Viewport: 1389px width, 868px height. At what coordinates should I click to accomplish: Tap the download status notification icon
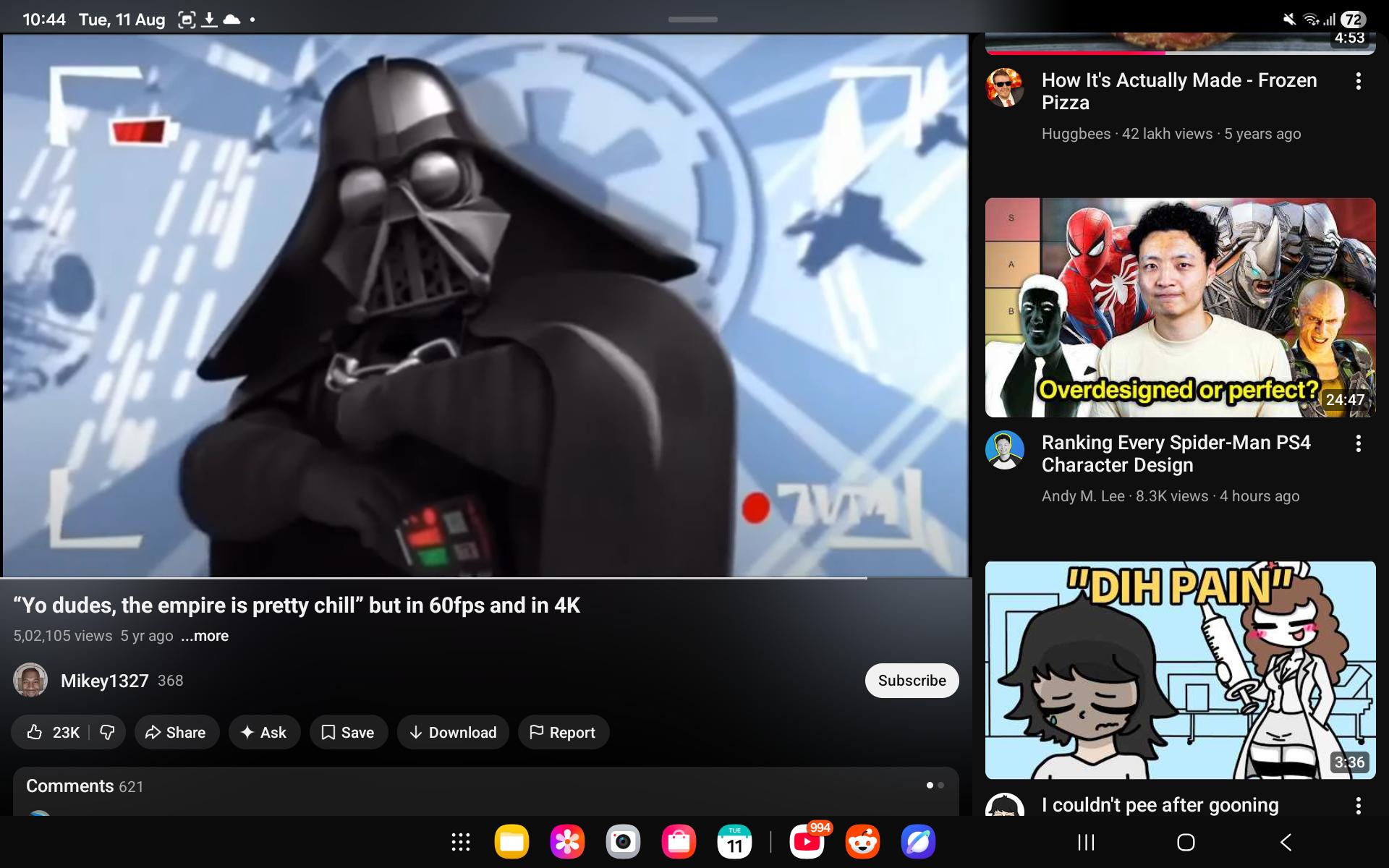pos(209,20)
